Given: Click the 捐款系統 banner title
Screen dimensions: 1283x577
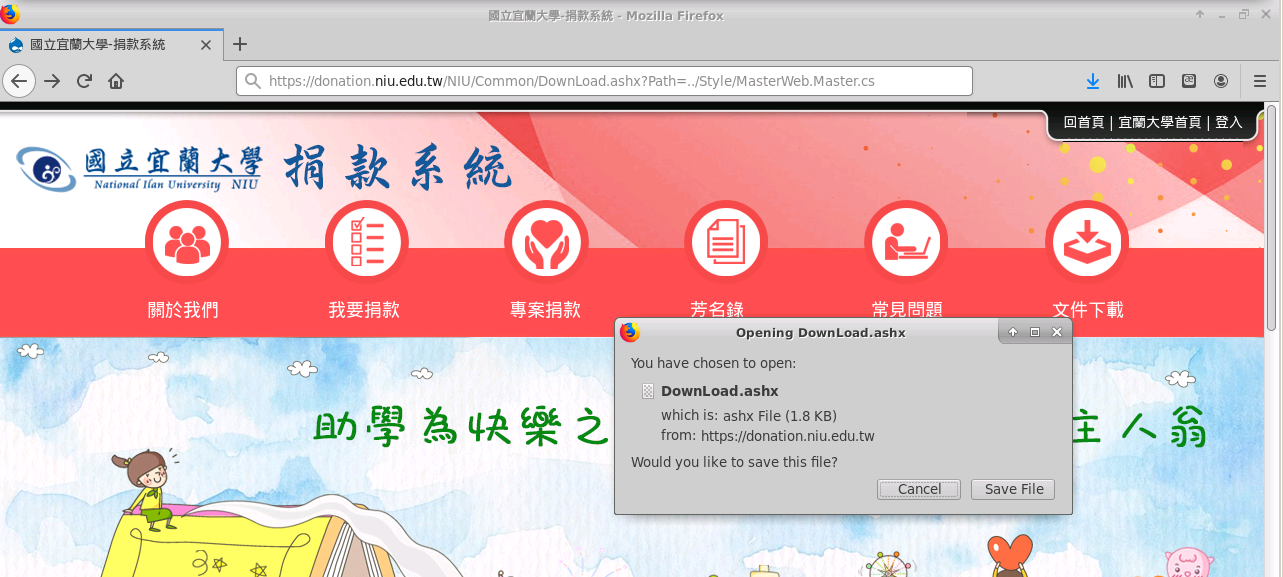Looking at the screenshot, I should coord(397,168).
